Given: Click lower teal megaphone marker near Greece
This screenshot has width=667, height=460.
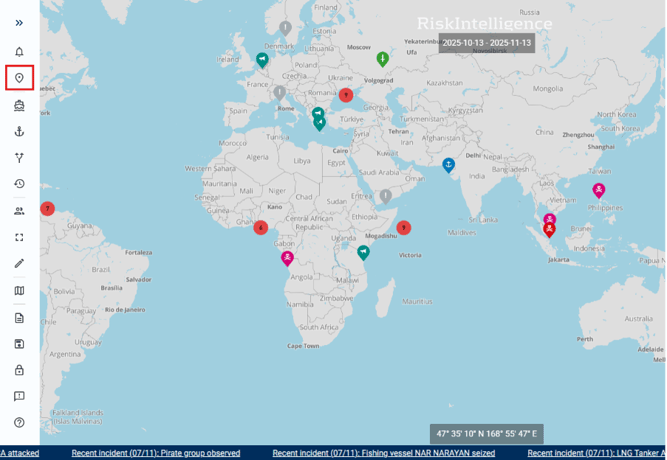Looking at the screenshot, I should click(319, 123).
